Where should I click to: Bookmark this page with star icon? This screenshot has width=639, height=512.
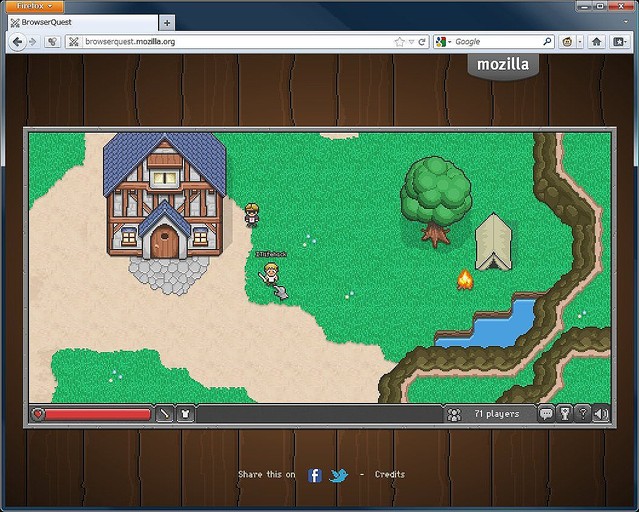click(400, 42)
